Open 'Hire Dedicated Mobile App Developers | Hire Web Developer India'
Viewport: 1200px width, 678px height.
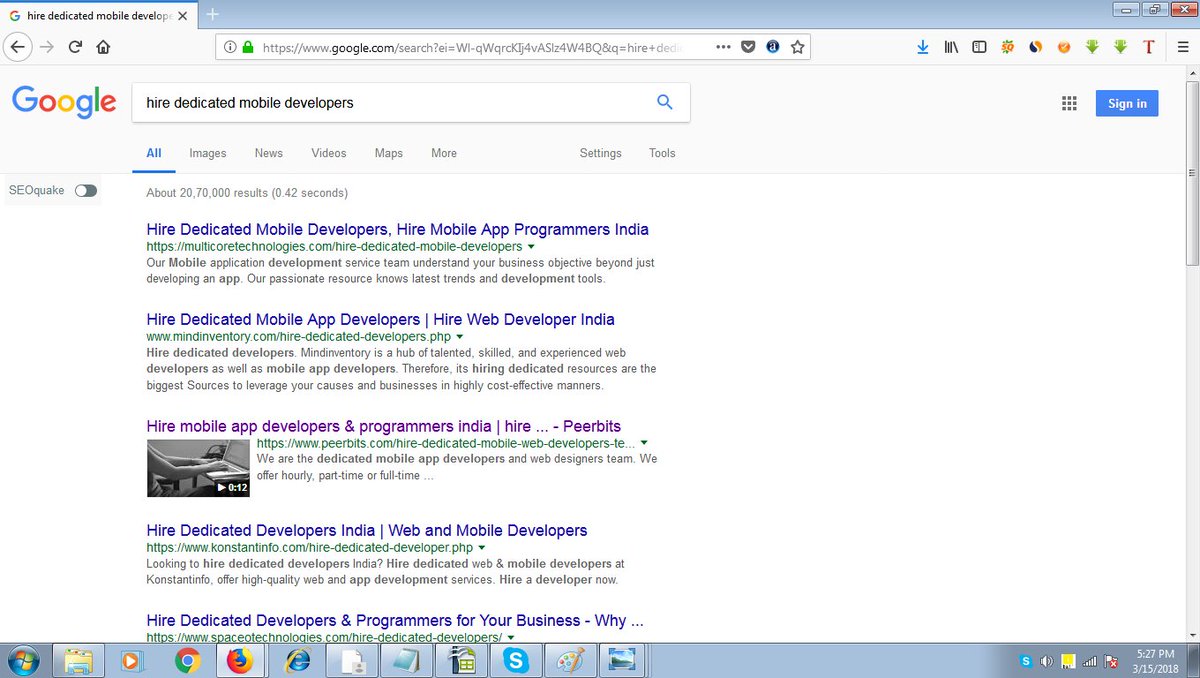click(380, 319)
